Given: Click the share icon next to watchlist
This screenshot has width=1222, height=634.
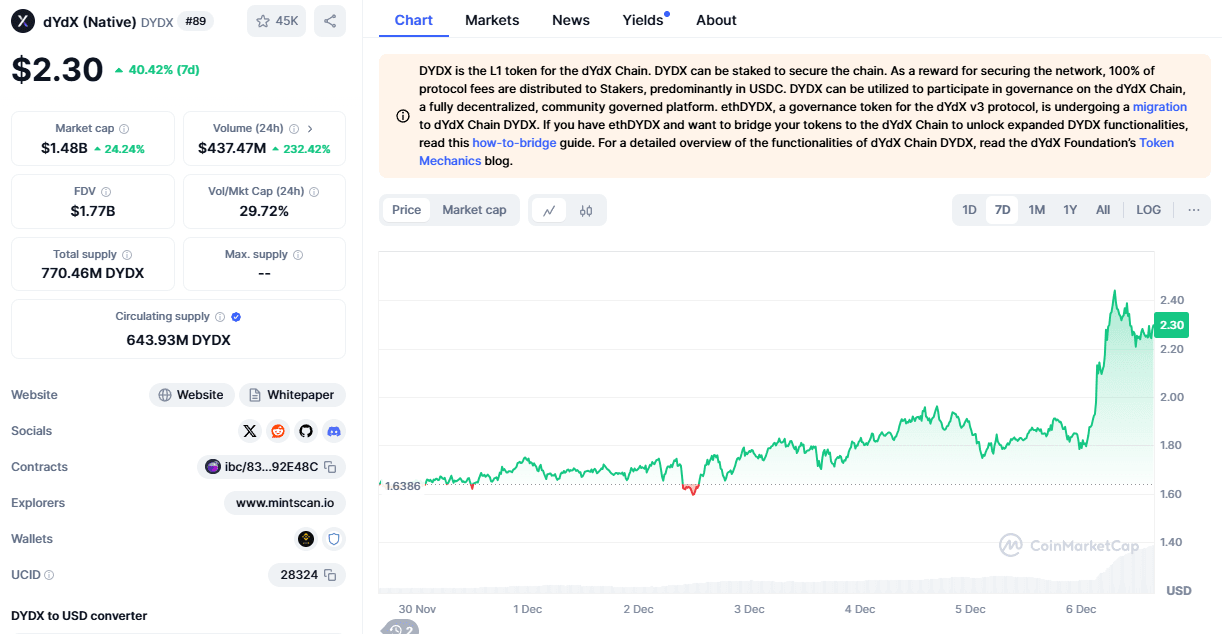Looking at the screenshot, I should point(330,21).
